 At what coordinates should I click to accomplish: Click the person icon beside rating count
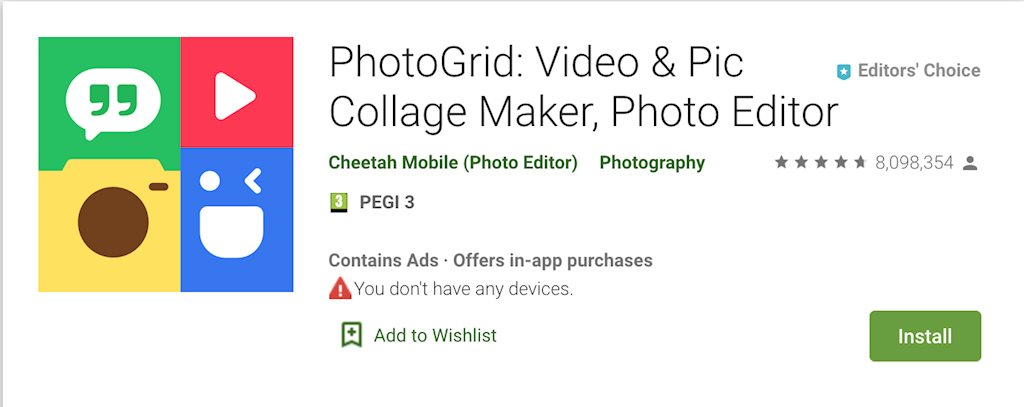tap(970, 163)
